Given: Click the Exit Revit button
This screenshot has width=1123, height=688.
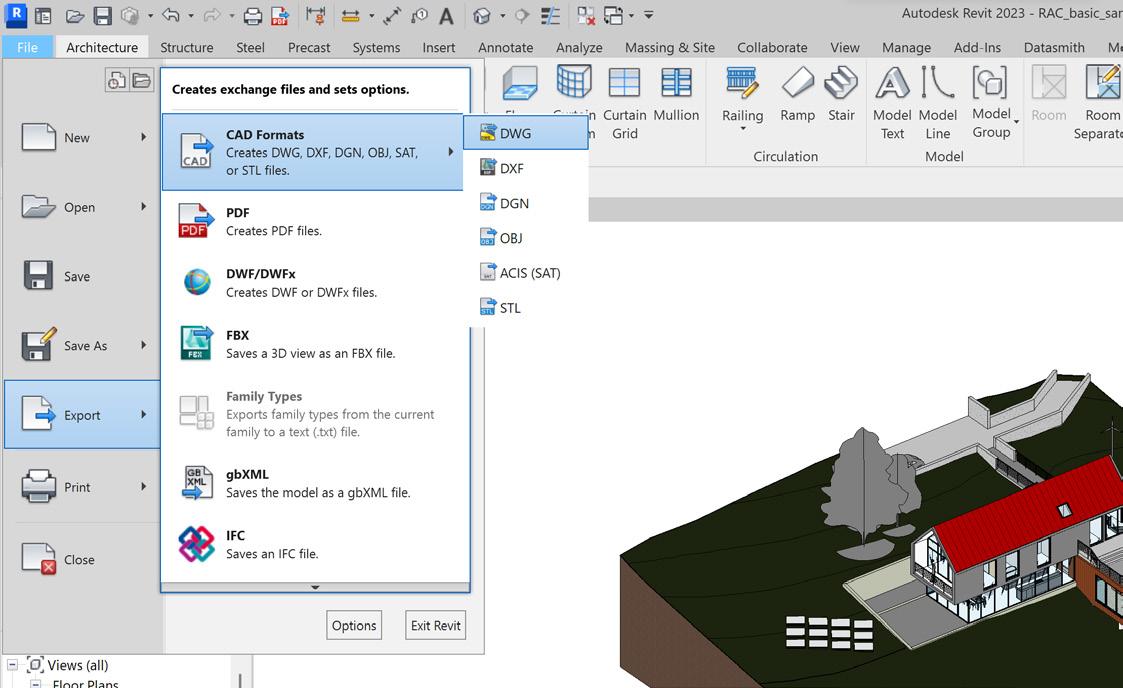Looking at the screenshot, I should click(x=435, y=625).
